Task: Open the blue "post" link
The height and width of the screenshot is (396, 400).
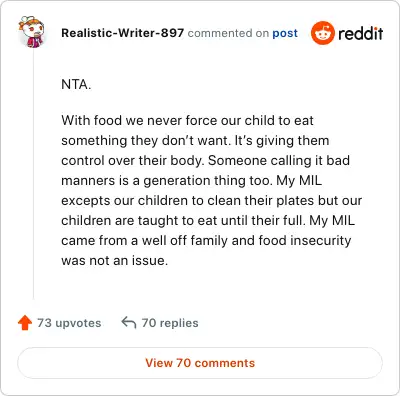Action: tap(285, 33)
